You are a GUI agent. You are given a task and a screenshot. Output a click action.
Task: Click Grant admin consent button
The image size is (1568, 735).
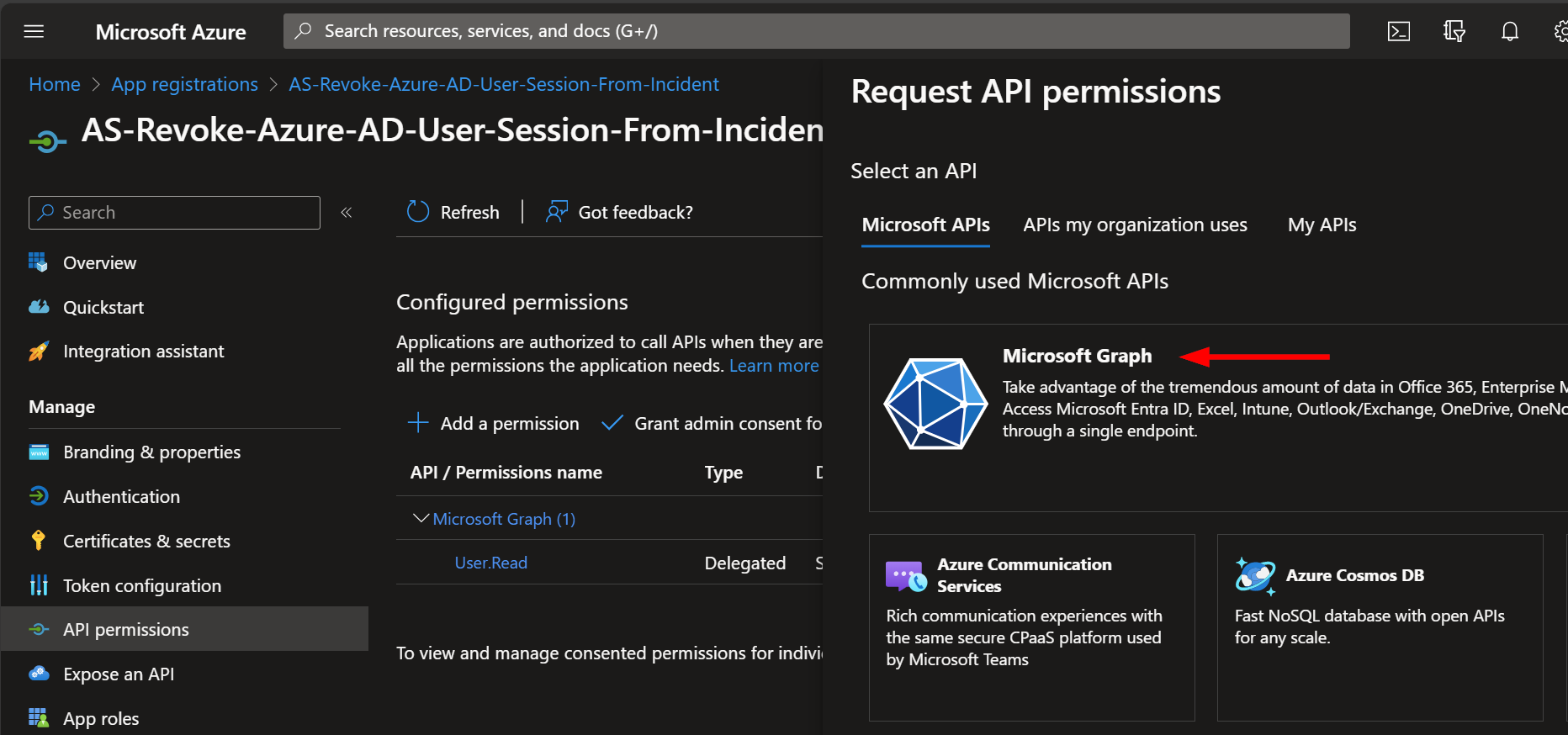[x=712, y=423]
